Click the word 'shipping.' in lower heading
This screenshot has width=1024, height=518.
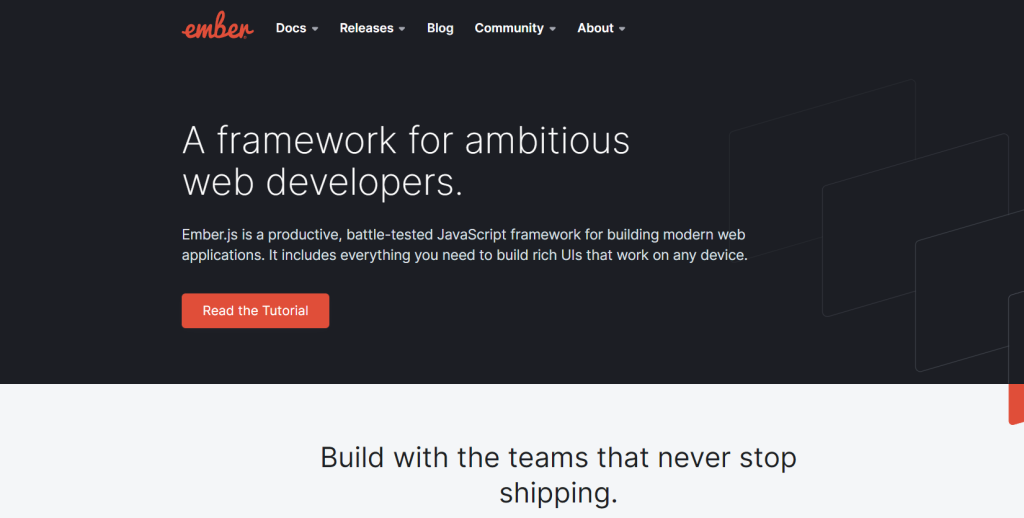click(558, 493)
